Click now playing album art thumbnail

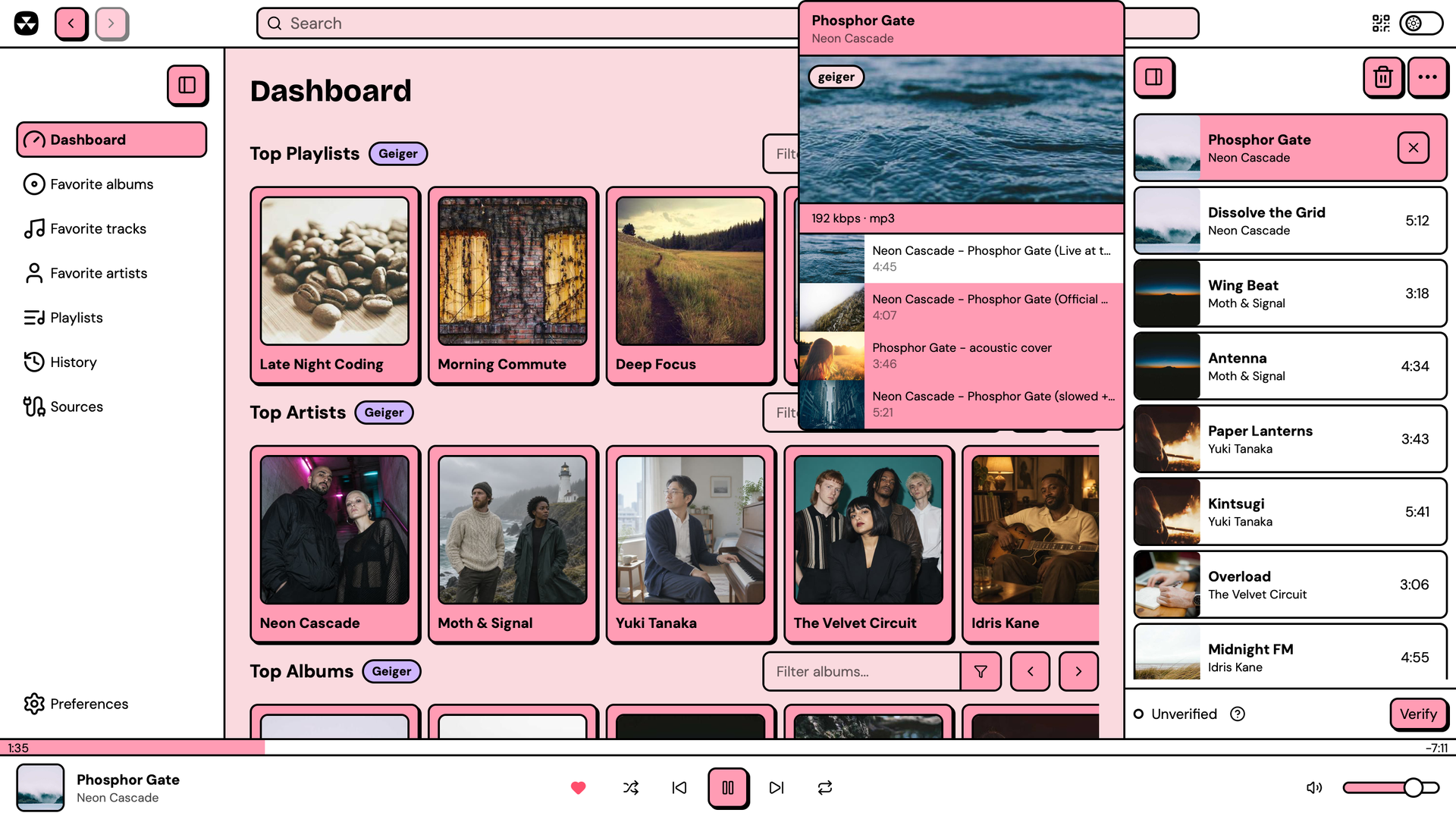click(40, 788)
